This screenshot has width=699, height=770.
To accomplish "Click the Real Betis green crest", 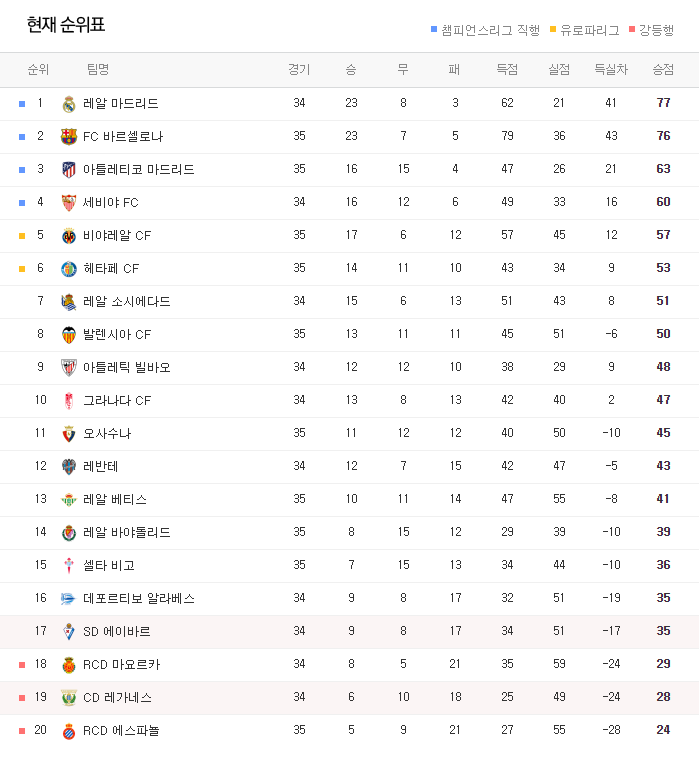I will 69,500.
